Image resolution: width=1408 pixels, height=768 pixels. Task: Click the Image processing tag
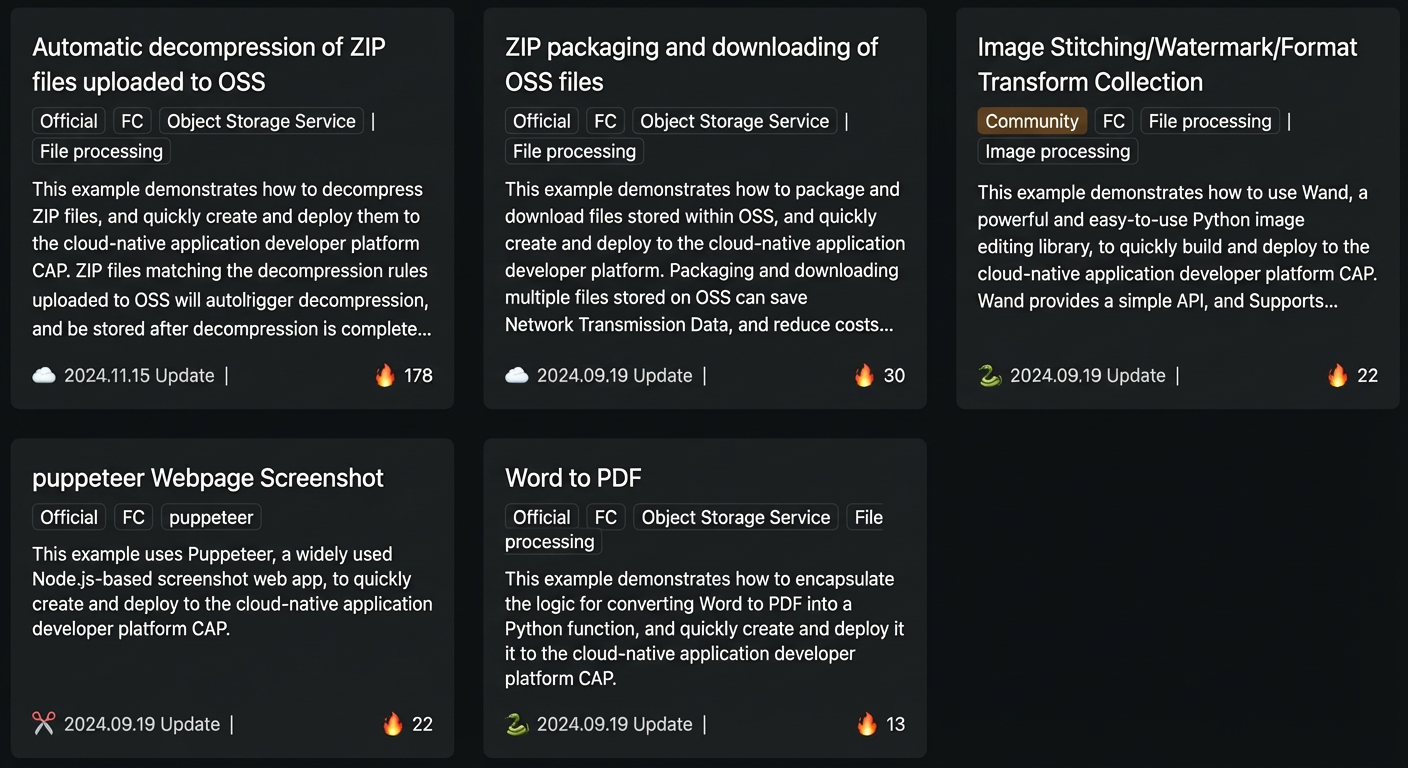point(1058,151)
